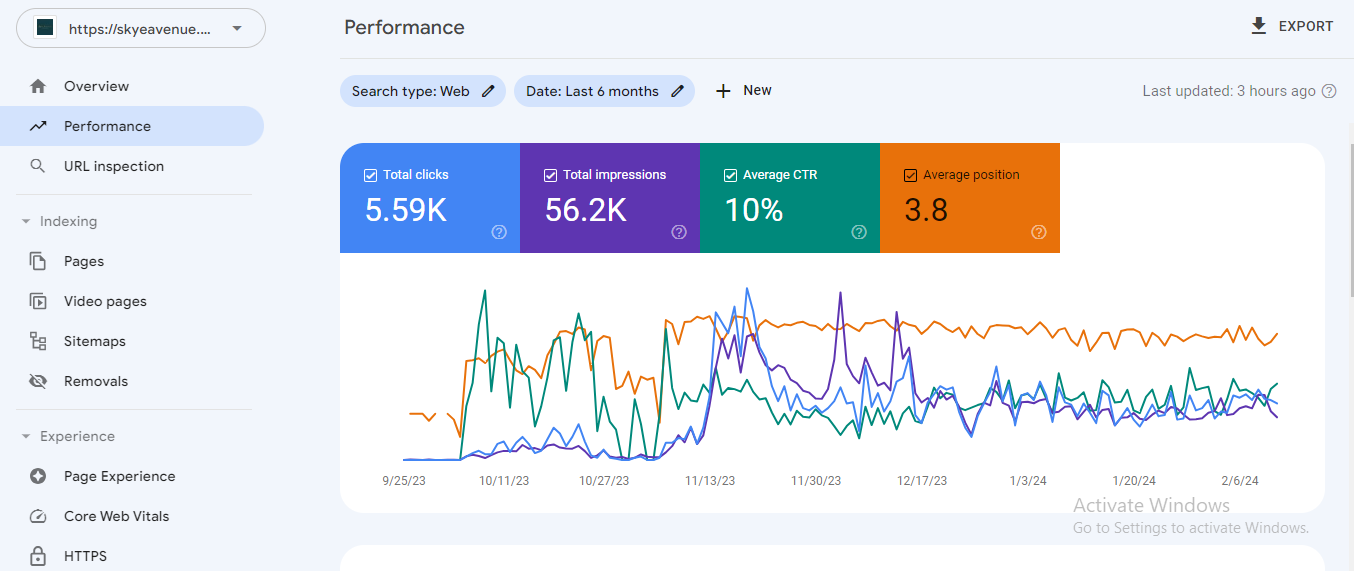Click the HTTPS padlock icon
The height and width of the screenshot is (571, 1354).
[38, 556]
